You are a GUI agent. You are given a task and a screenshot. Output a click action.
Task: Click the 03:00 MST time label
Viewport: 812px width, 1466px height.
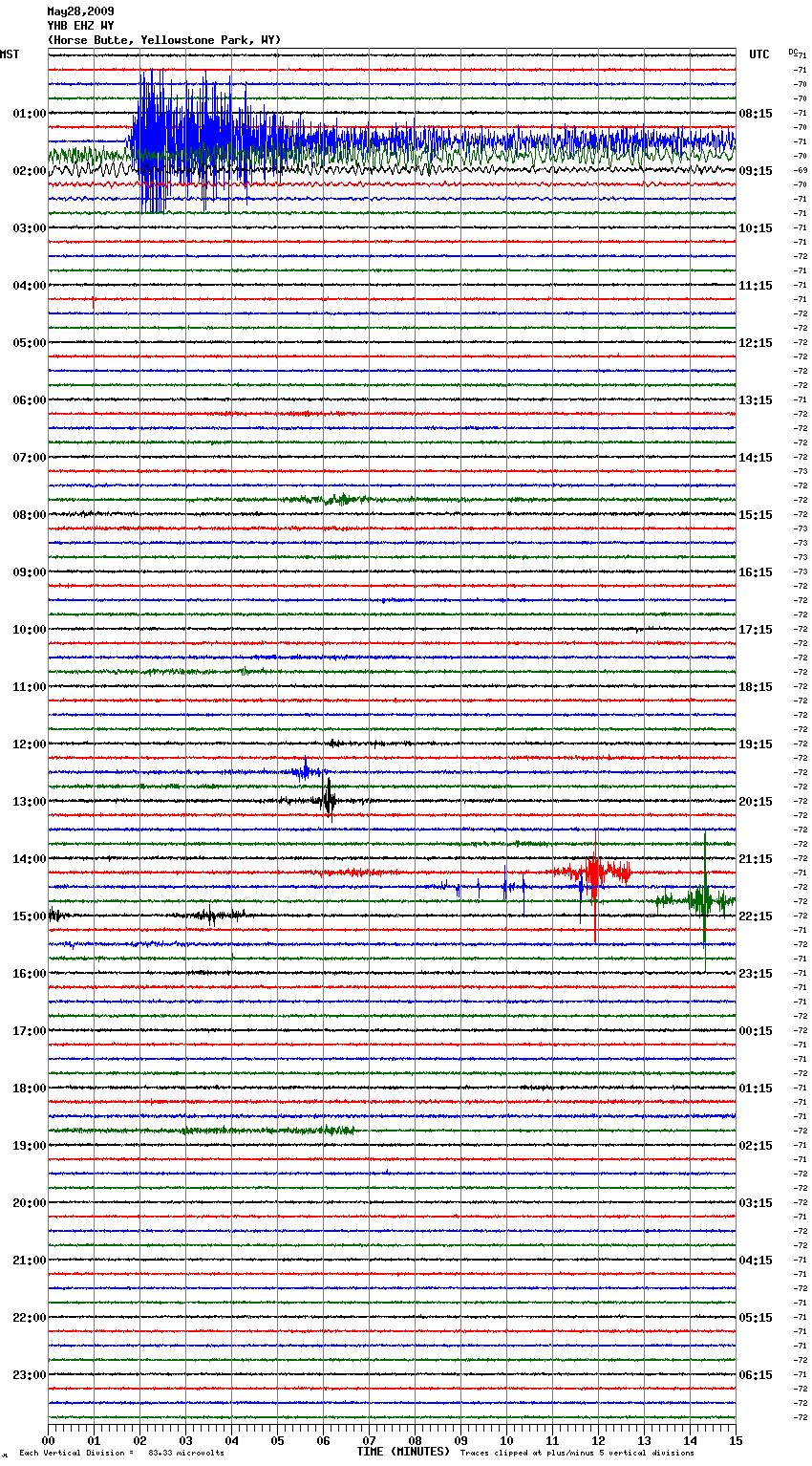pyautogui.click(x=29, y=228)
